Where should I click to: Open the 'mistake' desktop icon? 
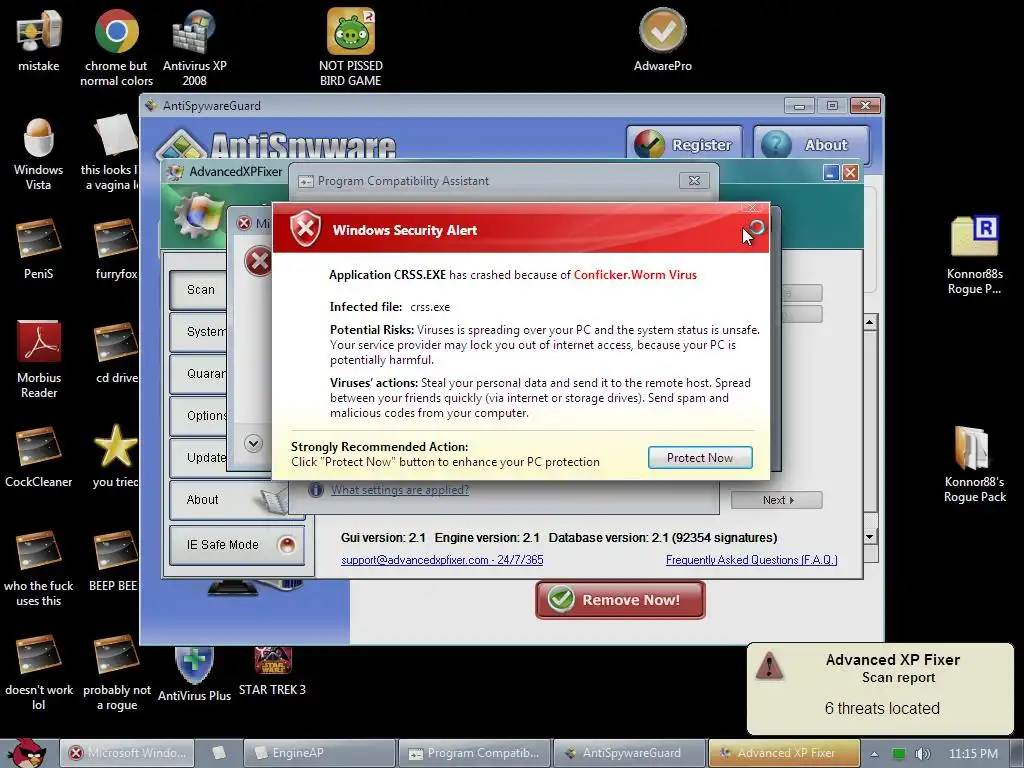click(39, 39)
